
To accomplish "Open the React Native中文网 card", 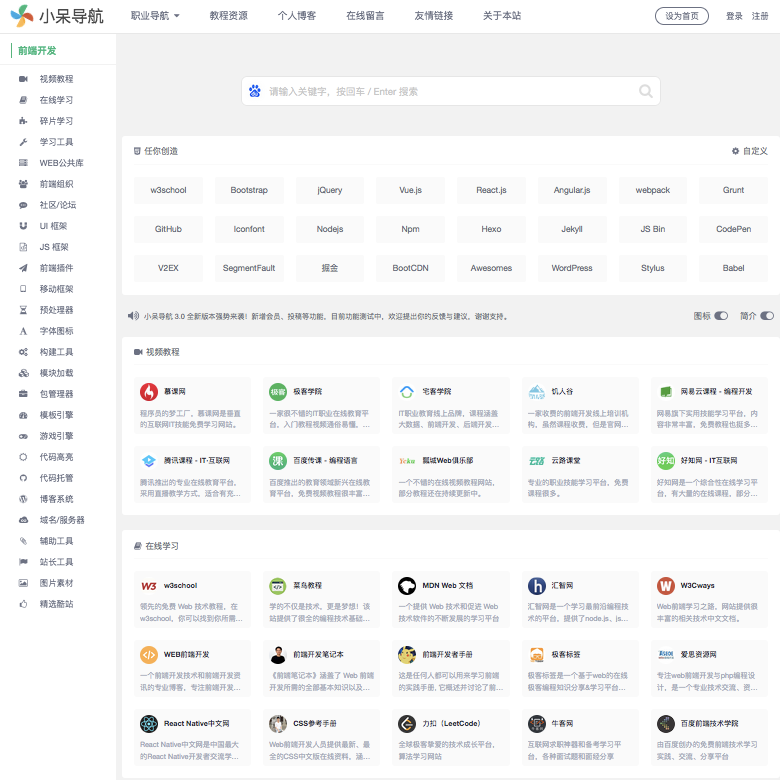I will (x=193, y=737).
